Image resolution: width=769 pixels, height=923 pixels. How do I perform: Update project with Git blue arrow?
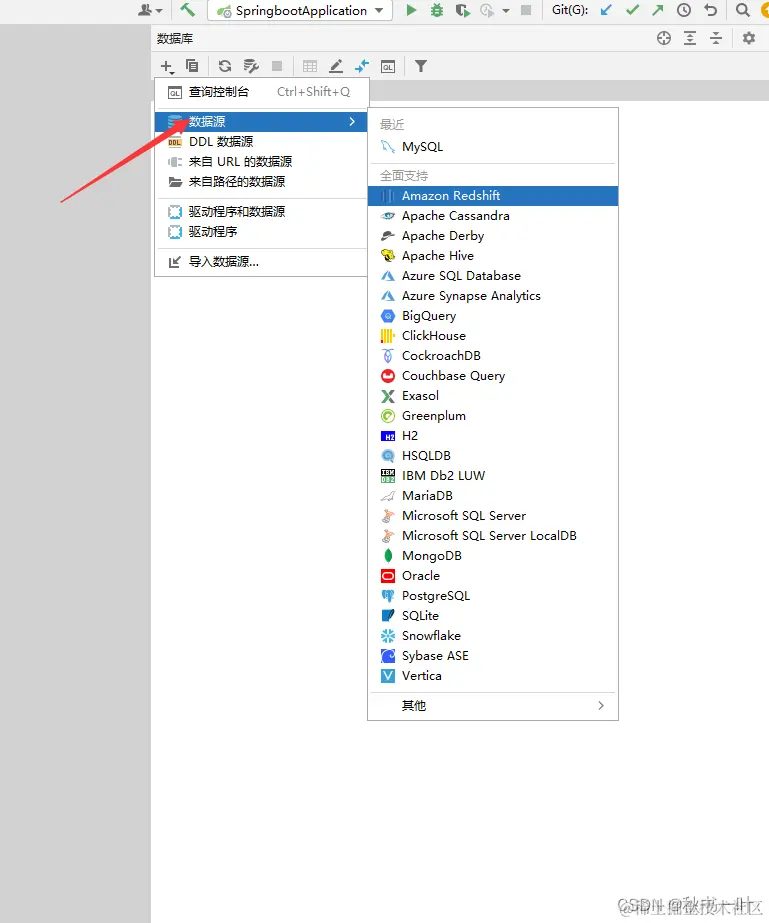(x=606, y=10)
